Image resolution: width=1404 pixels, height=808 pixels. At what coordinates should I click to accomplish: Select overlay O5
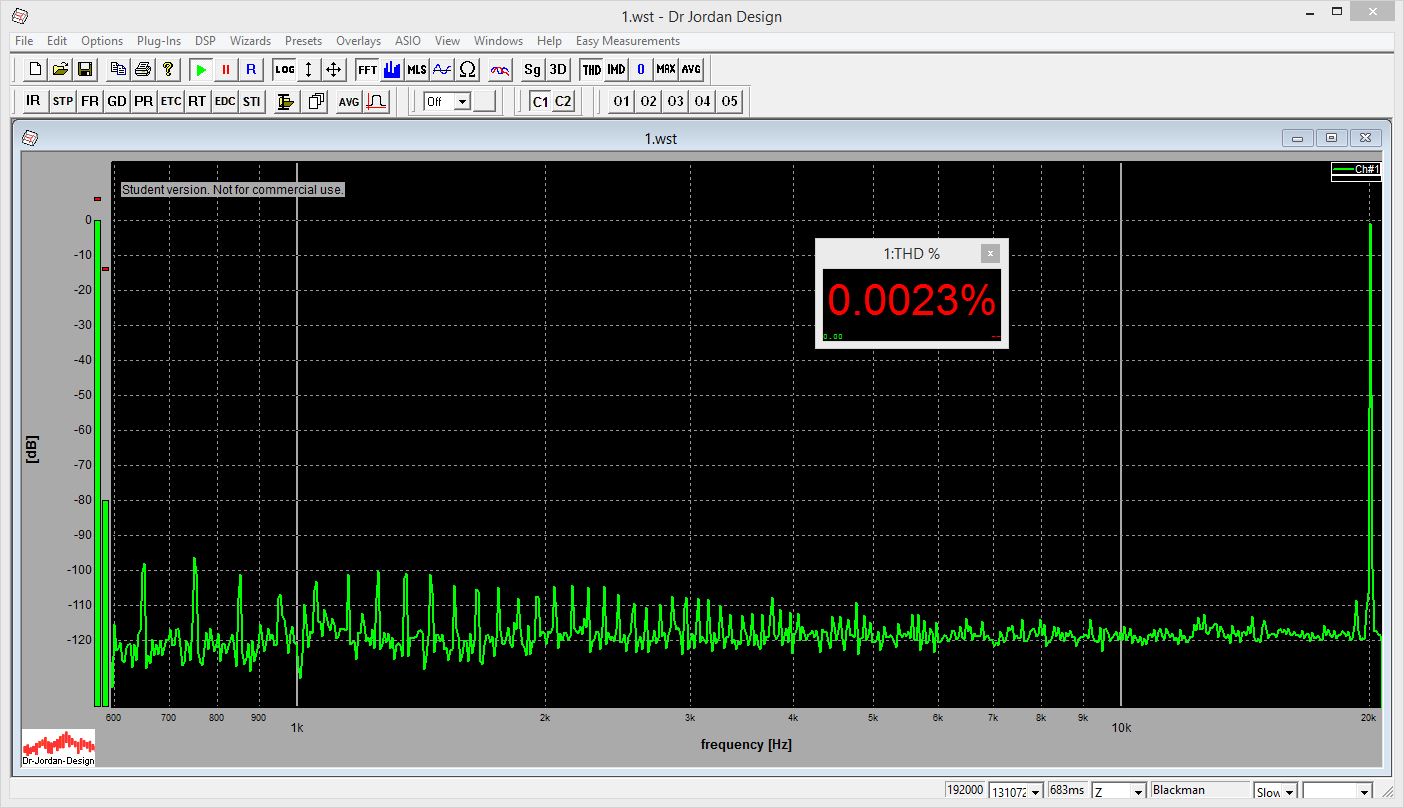(x=730, y=101)
